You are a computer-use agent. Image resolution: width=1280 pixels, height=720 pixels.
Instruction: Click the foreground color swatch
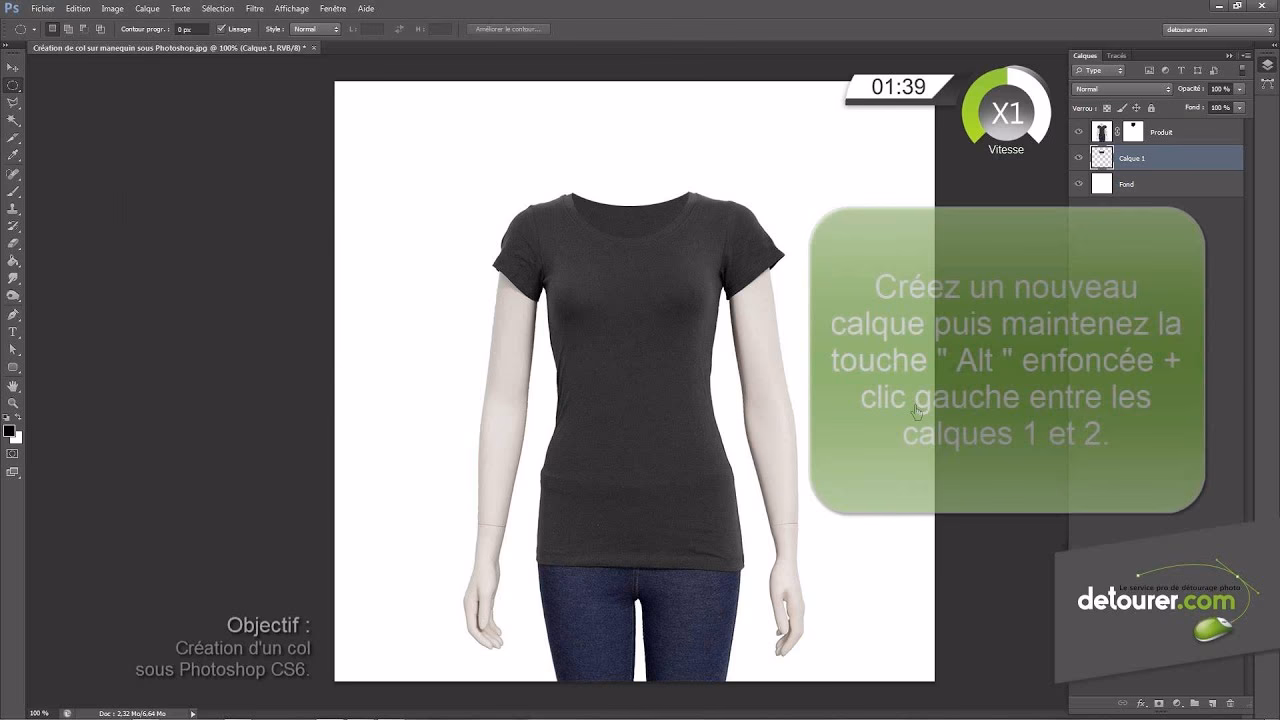(9, 430)
